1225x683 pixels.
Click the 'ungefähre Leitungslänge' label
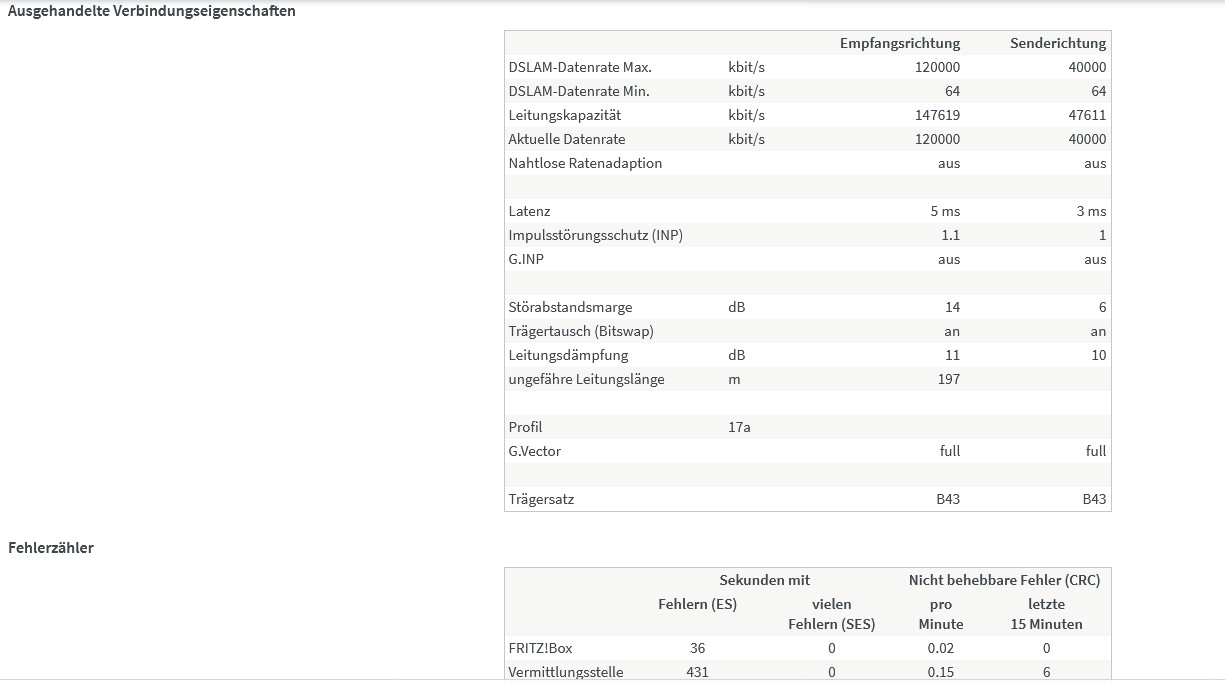(x=586, y=379)
